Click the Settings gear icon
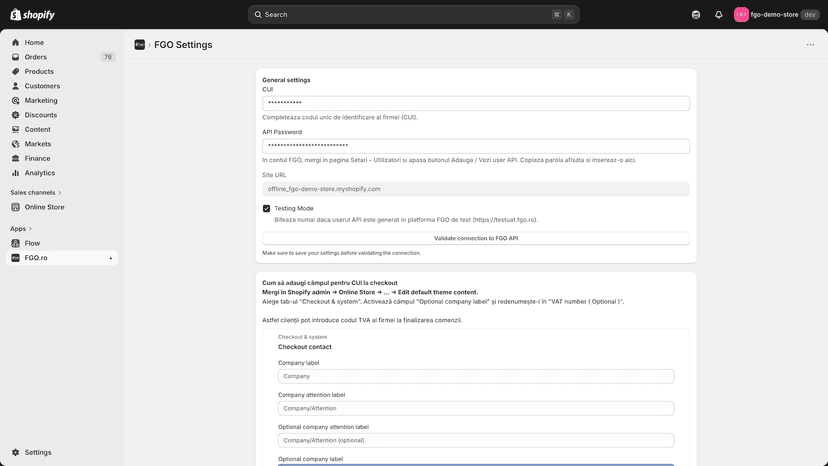This screenshot has height=466, width=828. point(15,452)
